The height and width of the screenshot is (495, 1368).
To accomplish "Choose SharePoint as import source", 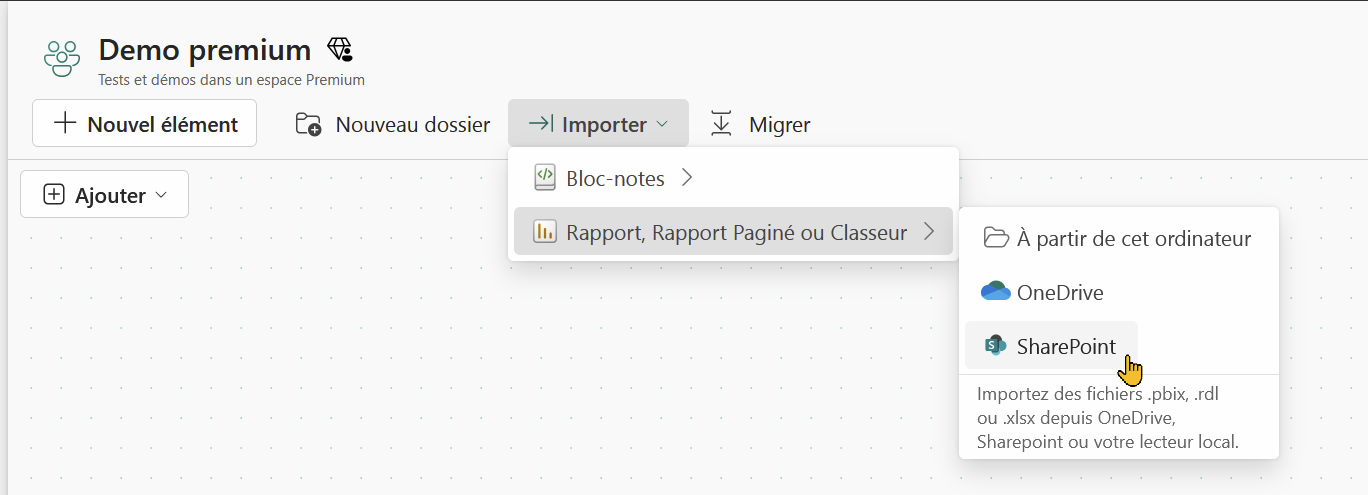I will point(1051,346).
